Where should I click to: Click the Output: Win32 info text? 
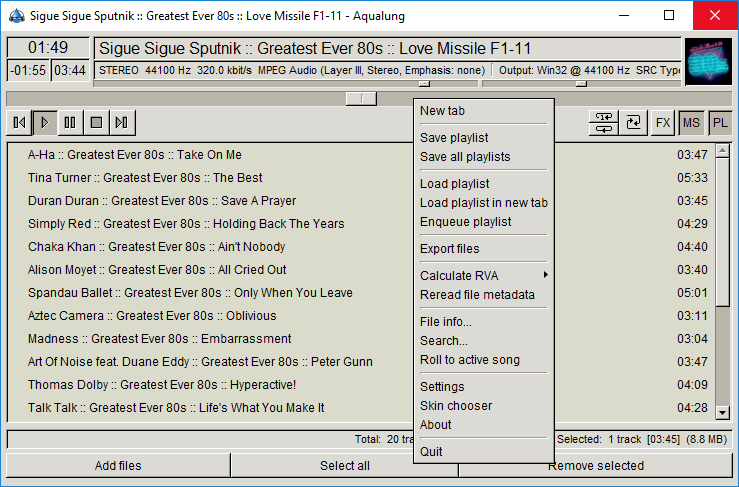pyautogui.click(x=589, y=71)
